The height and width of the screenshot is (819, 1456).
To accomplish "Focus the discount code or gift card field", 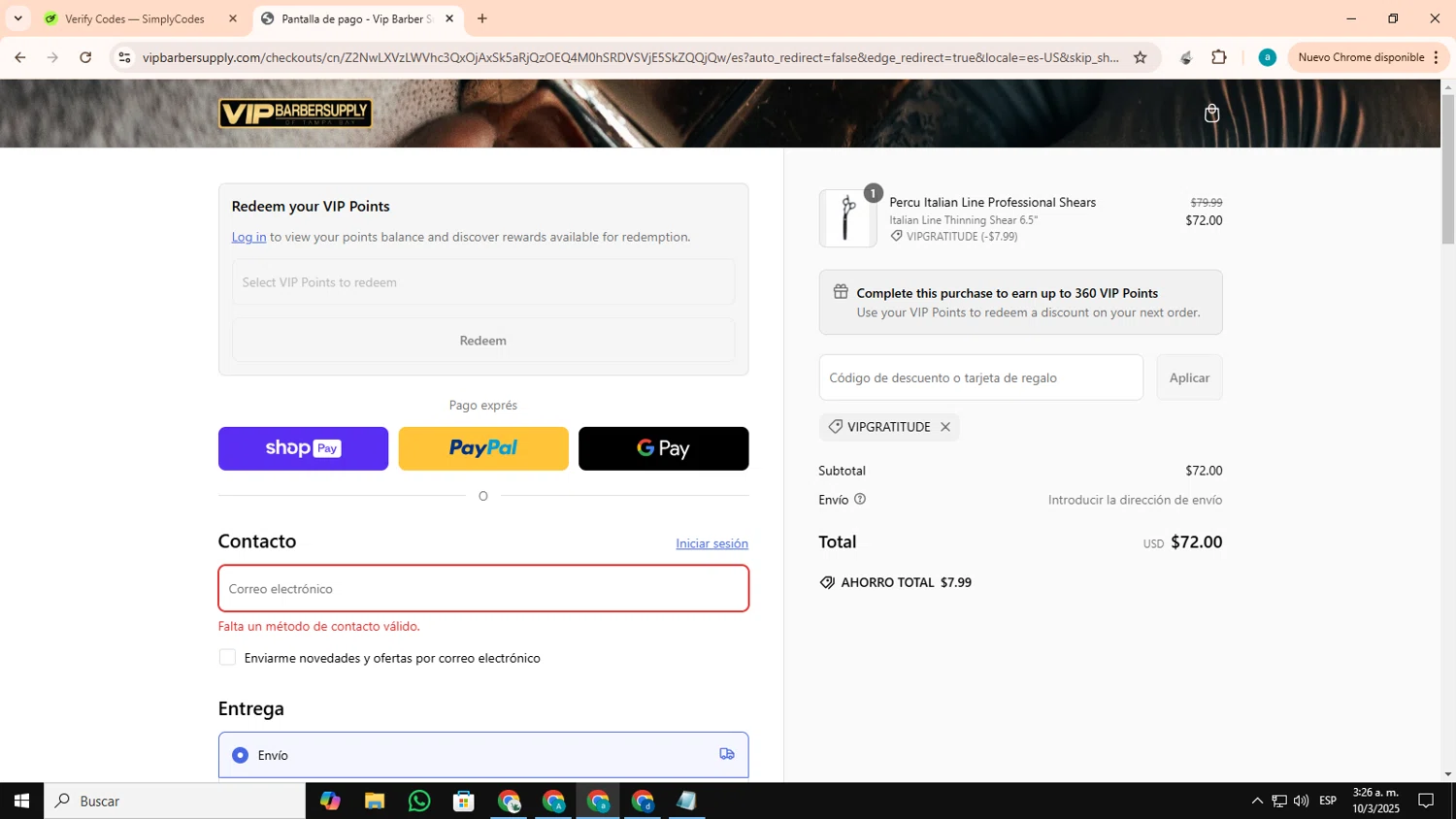I will [x=981, y=377].
